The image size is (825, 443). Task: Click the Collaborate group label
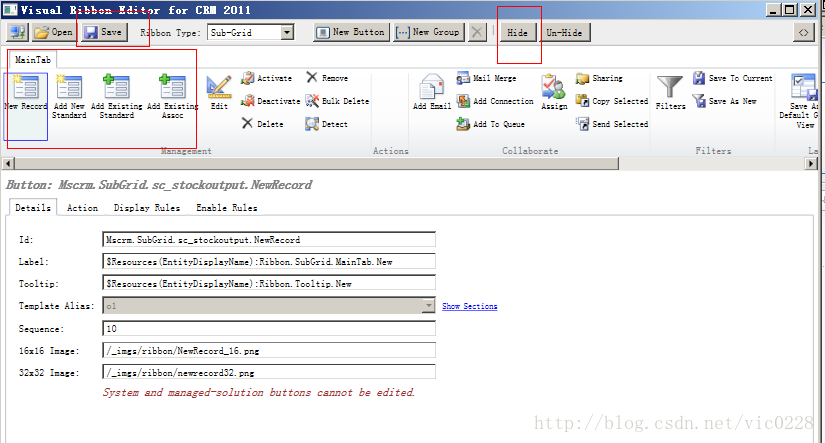click(x=530, y=151)
